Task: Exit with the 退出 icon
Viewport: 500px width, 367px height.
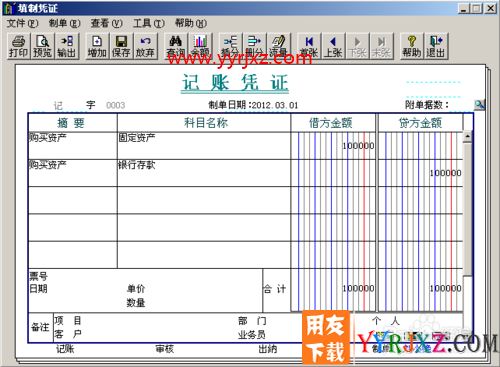Action: pyautogui.click(x=436, y=46)
